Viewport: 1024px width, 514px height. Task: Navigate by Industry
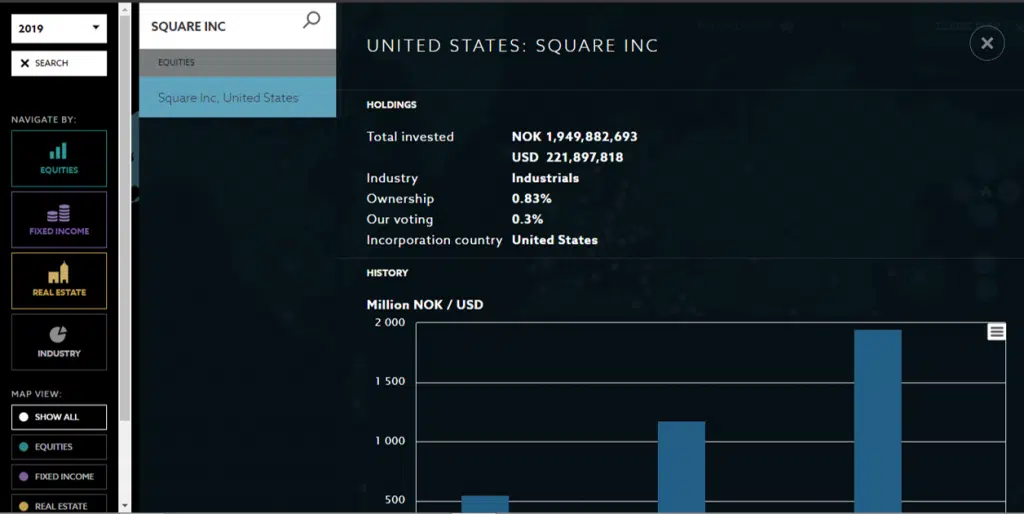[x=59, y=342]
